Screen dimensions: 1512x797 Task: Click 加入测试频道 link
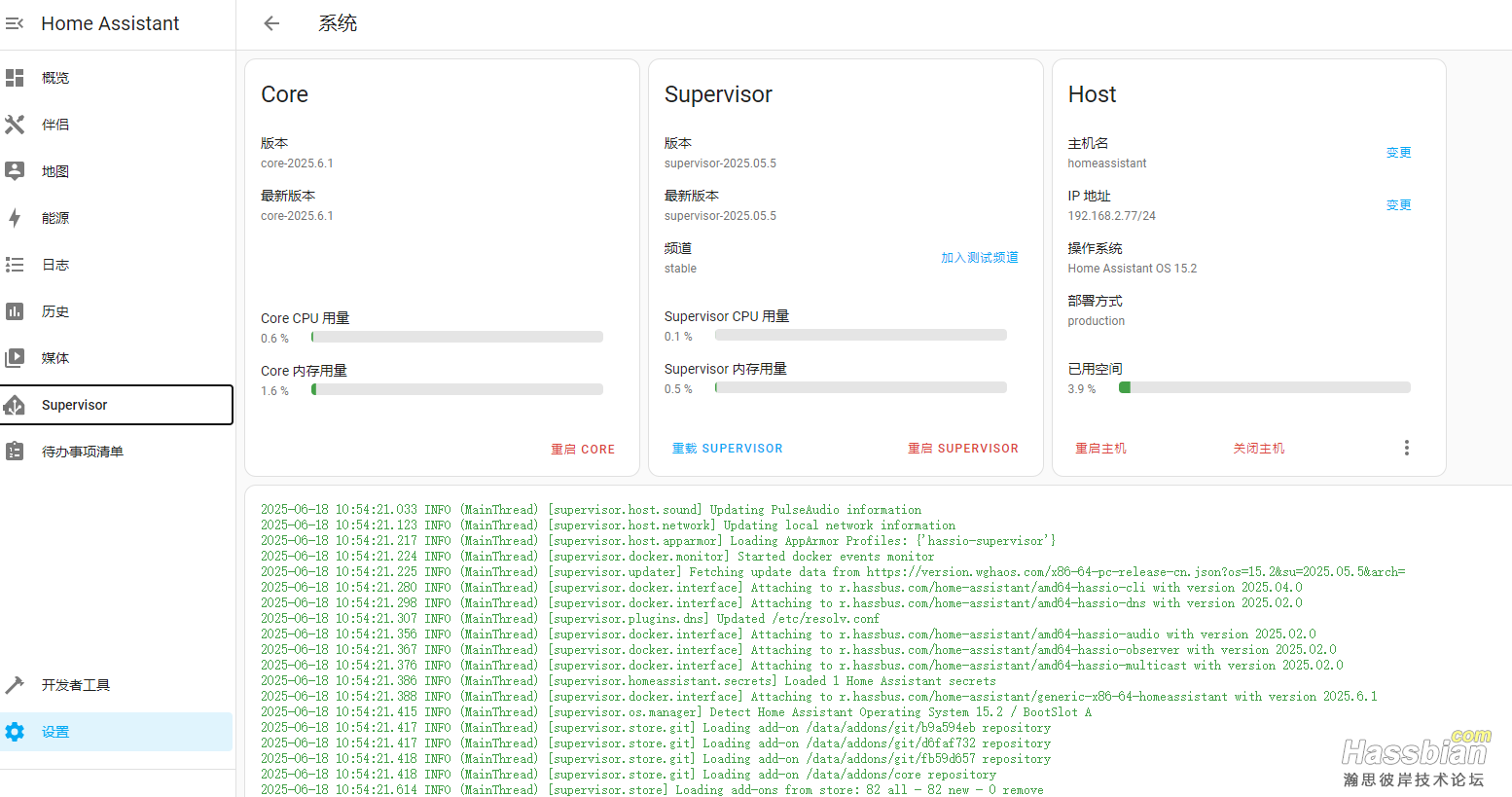pyautogui.click(x=980, y=258)
